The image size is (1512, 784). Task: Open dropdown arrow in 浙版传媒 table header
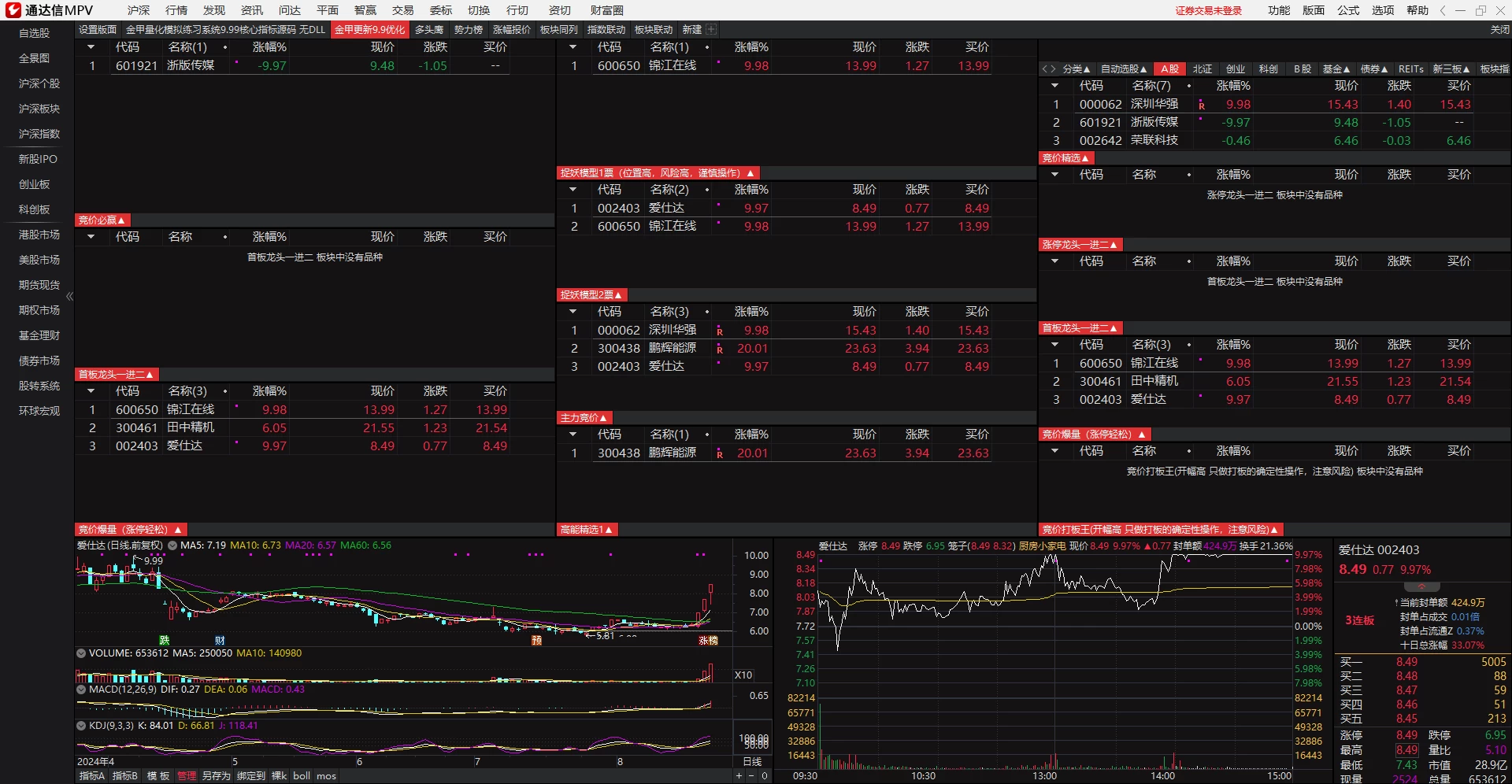click(x=91, y=47)
